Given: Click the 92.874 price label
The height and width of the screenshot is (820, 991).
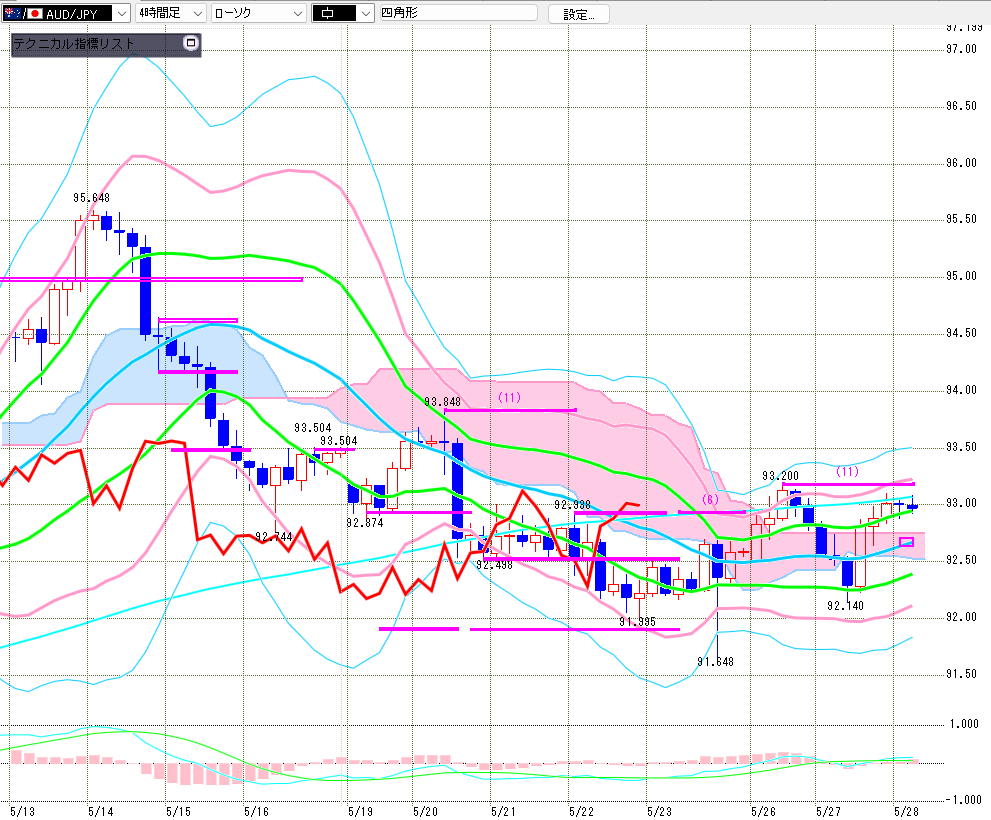Looking at the screenshot, I should [365, 523].
